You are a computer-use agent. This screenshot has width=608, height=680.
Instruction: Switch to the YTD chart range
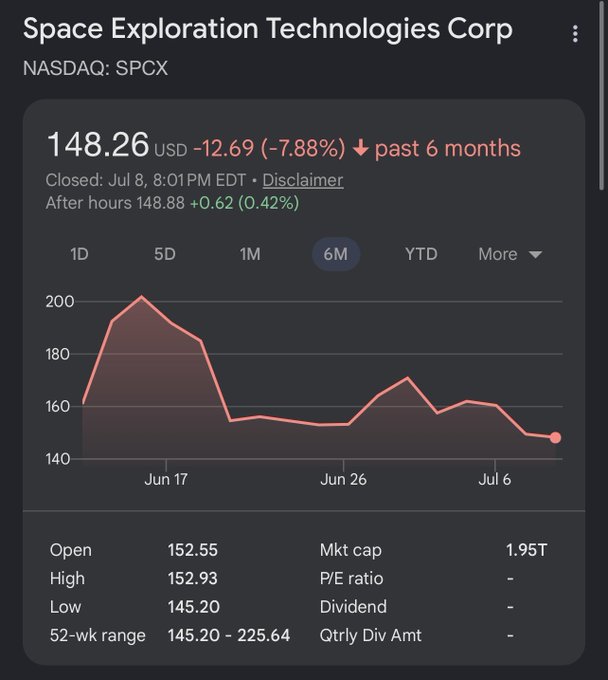point(421,254)
